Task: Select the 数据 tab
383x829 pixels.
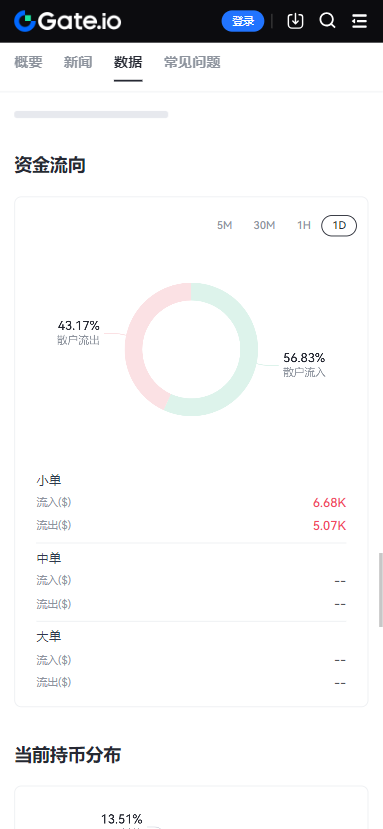Action: [128, 62]
